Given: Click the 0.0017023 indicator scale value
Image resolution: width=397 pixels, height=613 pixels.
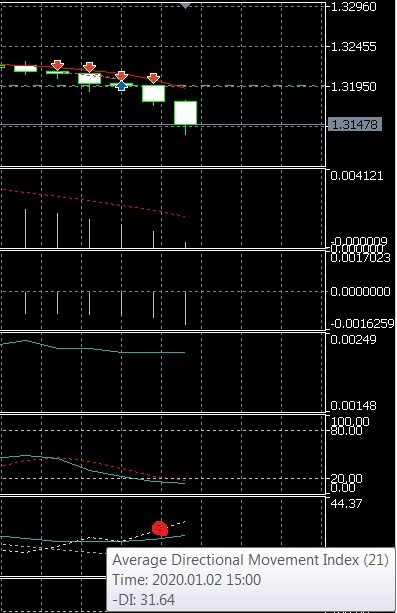Looking at the screenshot, I should (x=360, y=257).
